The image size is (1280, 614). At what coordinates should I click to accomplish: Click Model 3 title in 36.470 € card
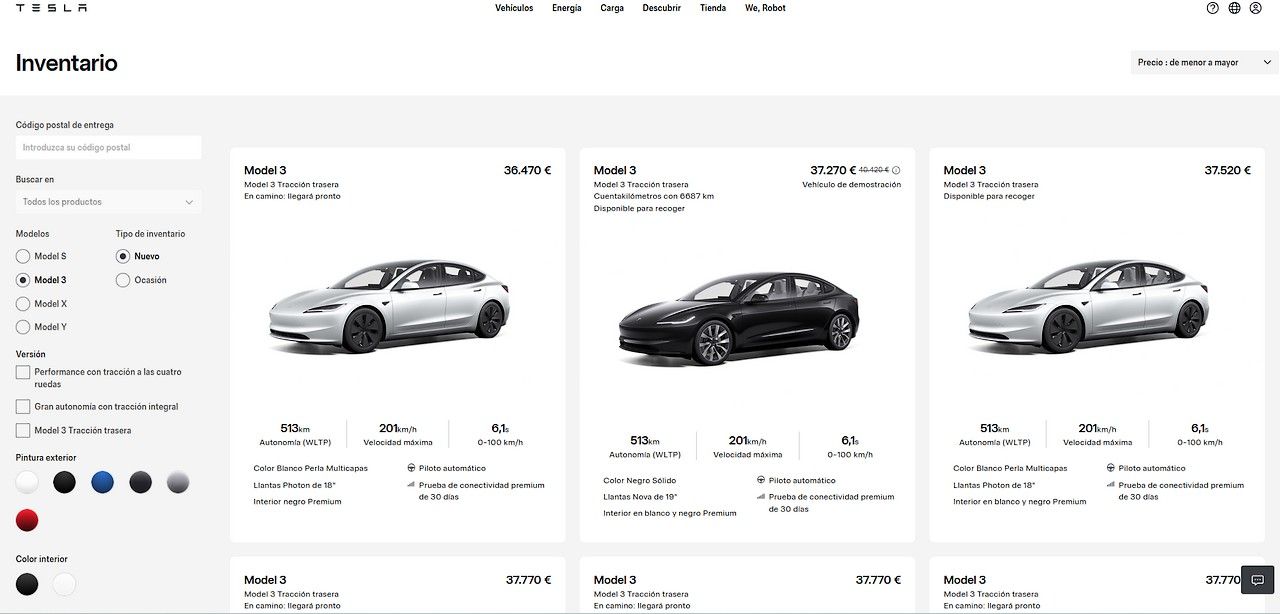click(x=265, y=170)
